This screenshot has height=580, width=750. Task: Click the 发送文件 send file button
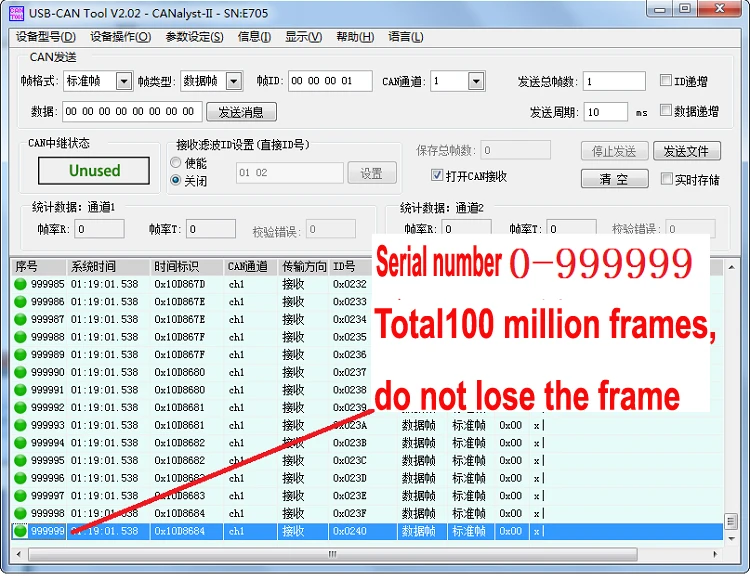coord(686,151)
